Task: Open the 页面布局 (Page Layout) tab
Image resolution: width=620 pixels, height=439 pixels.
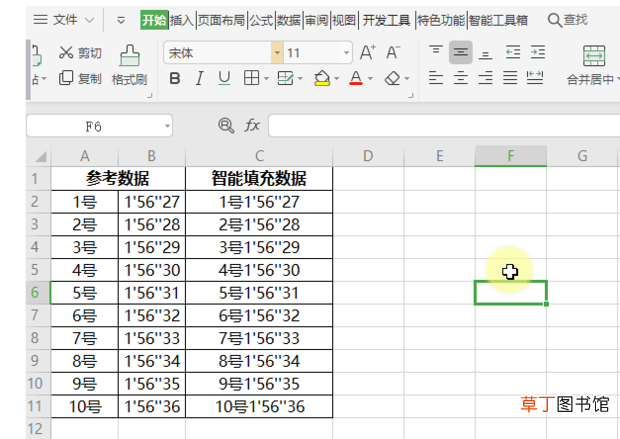Action: (x=221, y=20)
